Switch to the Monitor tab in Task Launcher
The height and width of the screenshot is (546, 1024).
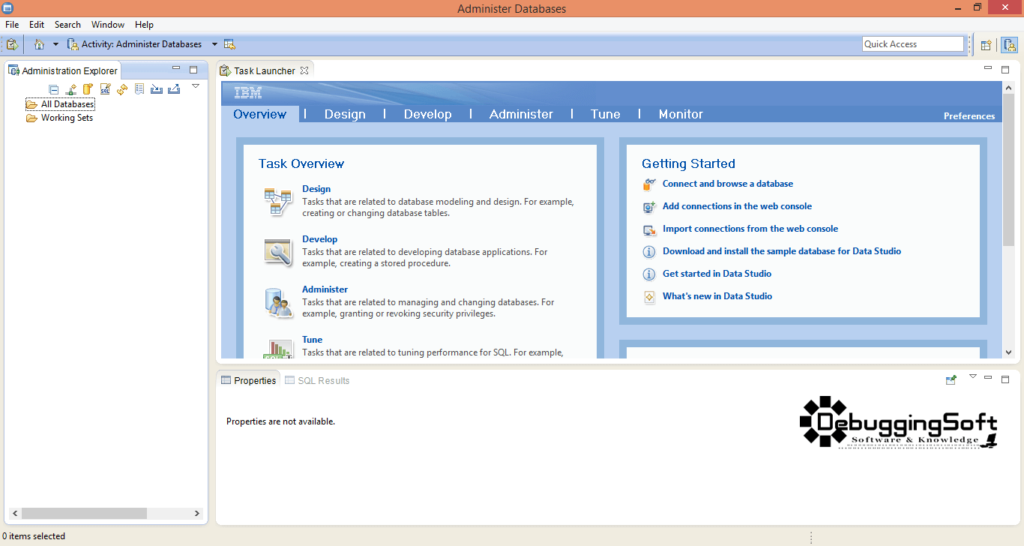tap(680, 114)
